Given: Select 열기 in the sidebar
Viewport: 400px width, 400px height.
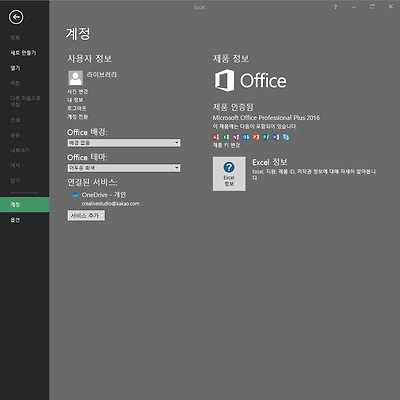Looking at the screenshot, I should click(x=15, y=68).
